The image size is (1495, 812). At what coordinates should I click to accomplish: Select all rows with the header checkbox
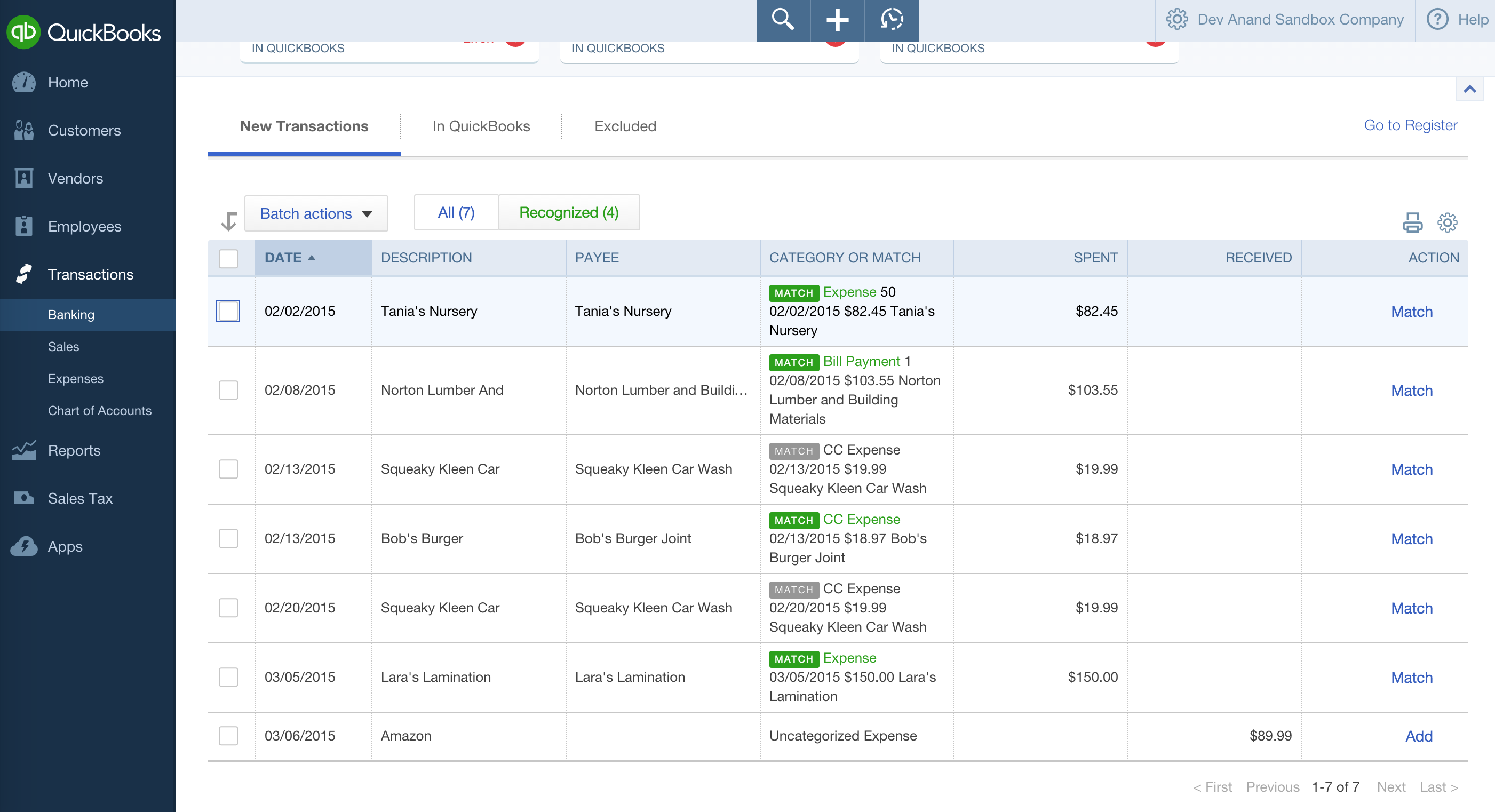pos(229,259)
